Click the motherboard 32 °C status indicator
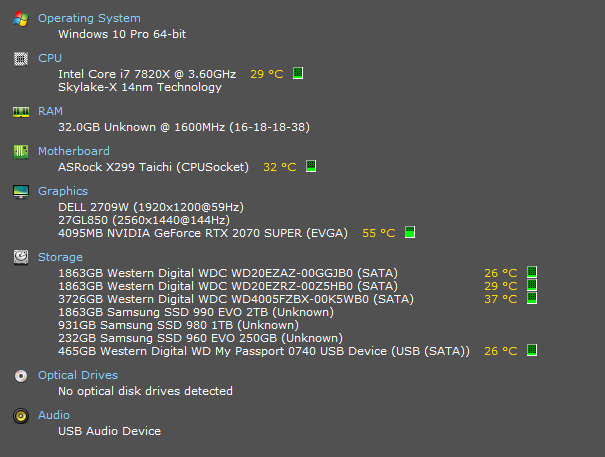The image size is (605, 457). pyautogui.click(x=311, y=166)
